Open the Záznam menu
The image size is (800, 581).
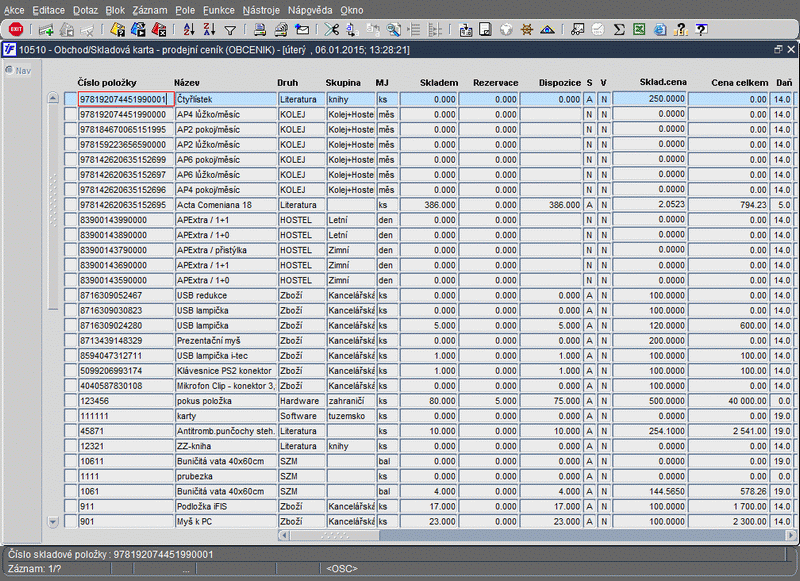pyautogui.click(x=151, y=9)
